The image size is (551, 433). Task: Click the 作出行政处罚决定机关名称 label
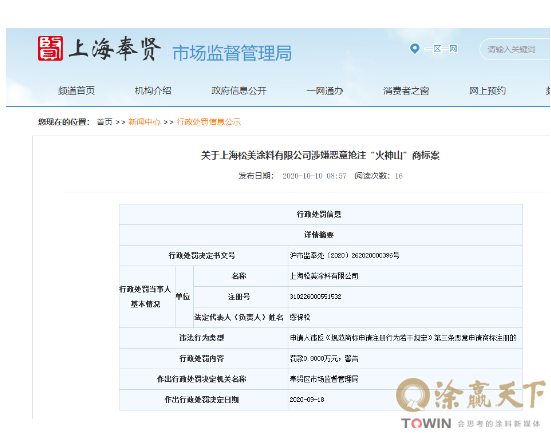[x=202, y=379]
